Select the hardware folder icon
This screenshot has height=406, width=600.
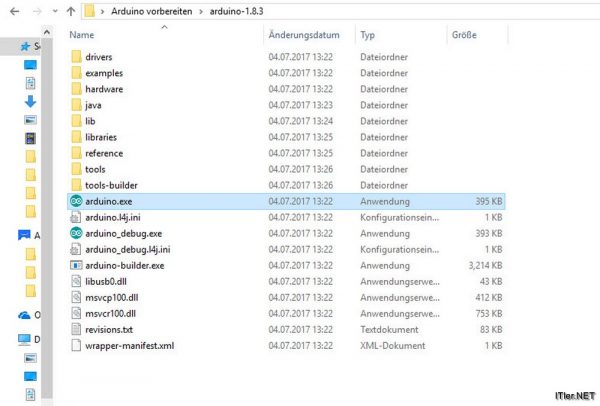click(x=76, y=89)
